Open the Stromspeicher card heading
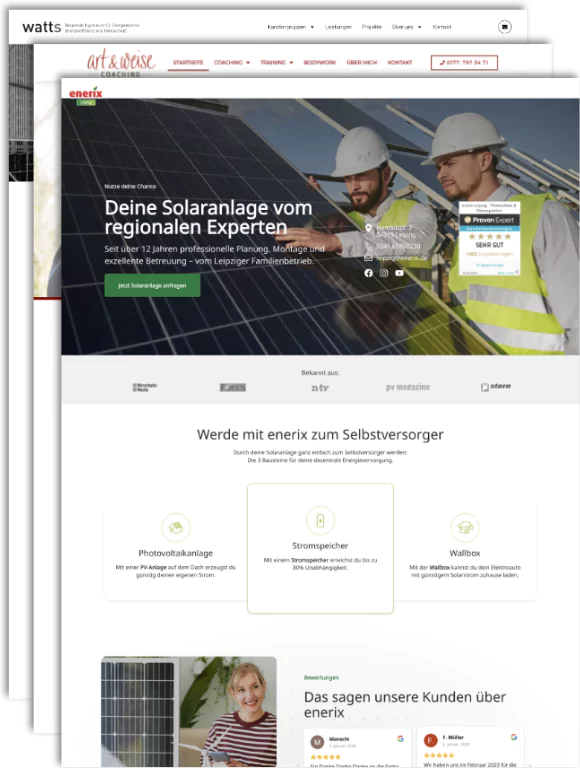Screen dimensions: 580x768 (320, 546)
